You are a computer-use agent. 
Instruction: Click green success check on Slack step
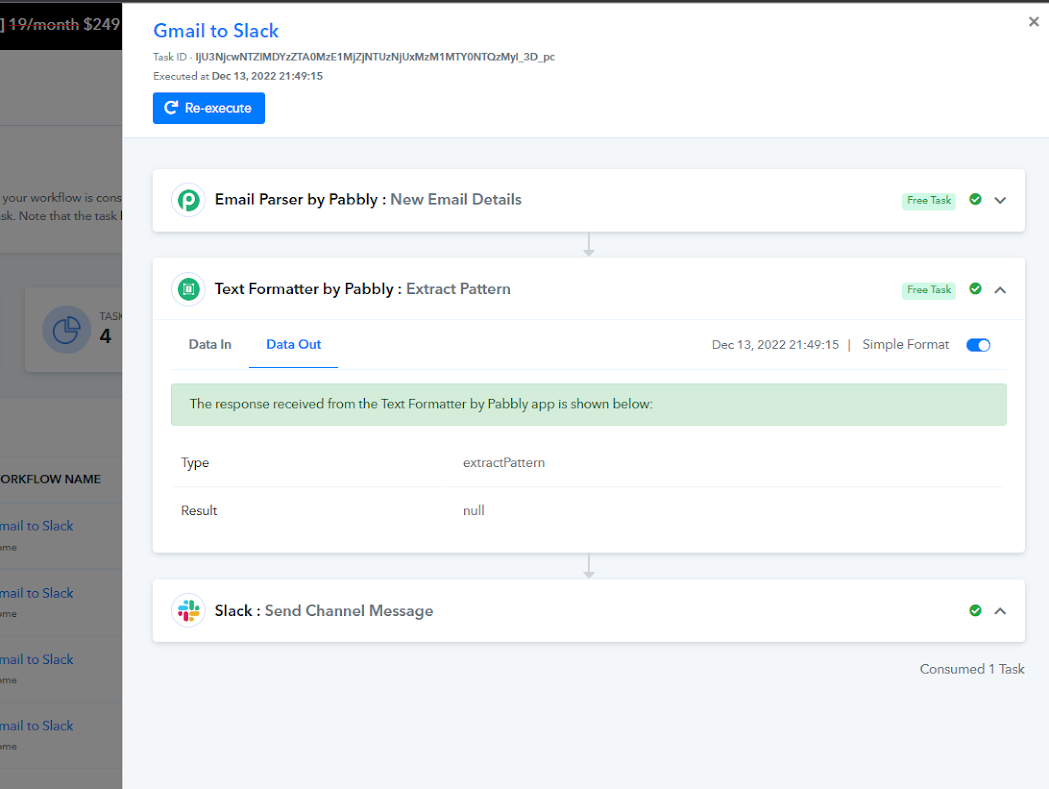coord(975,610)
